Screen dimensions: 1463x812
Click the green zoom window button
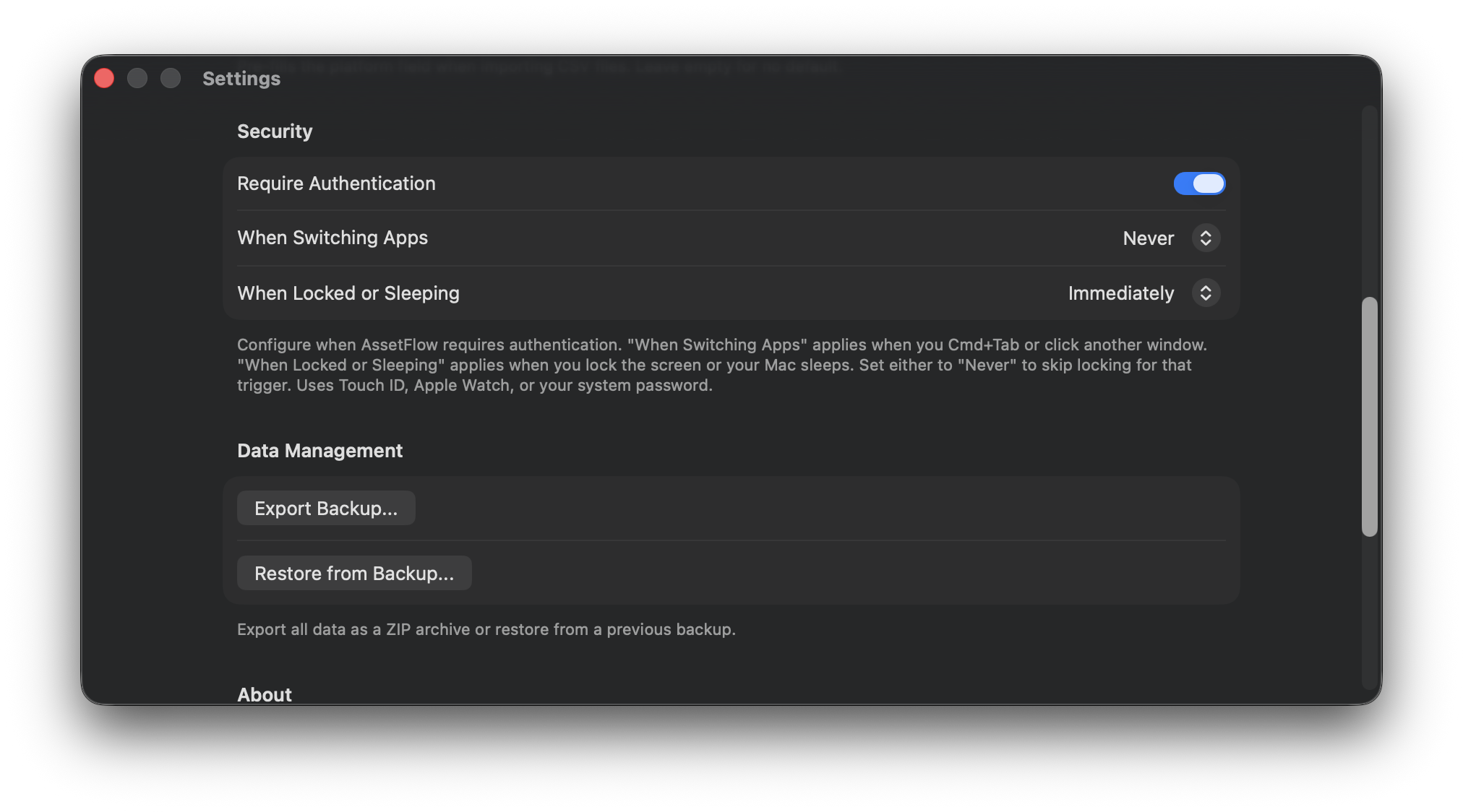click(170, 77)
